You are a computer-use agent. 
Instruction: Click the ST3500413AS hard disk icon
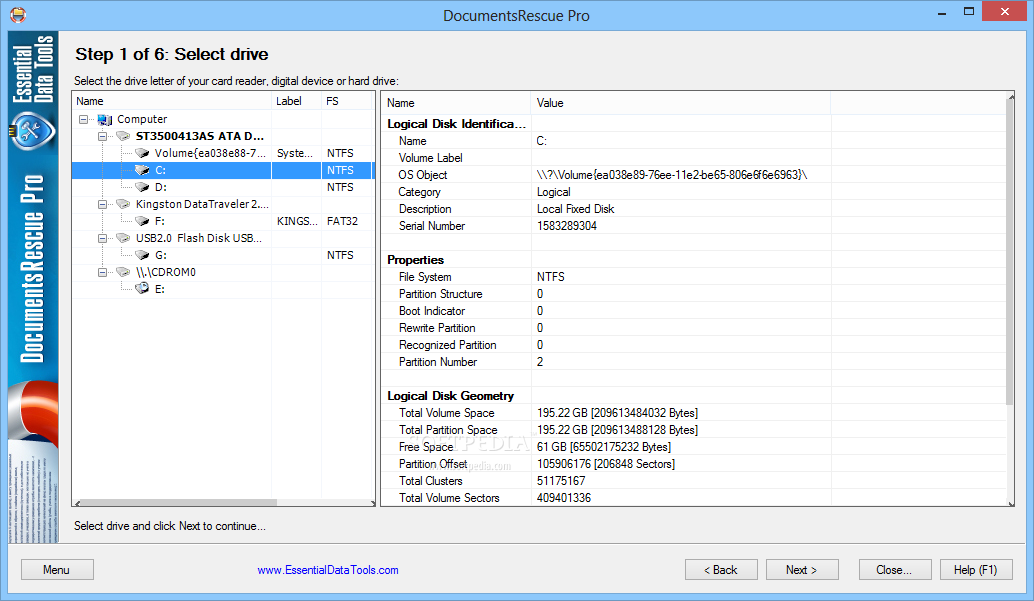(123, 137)
